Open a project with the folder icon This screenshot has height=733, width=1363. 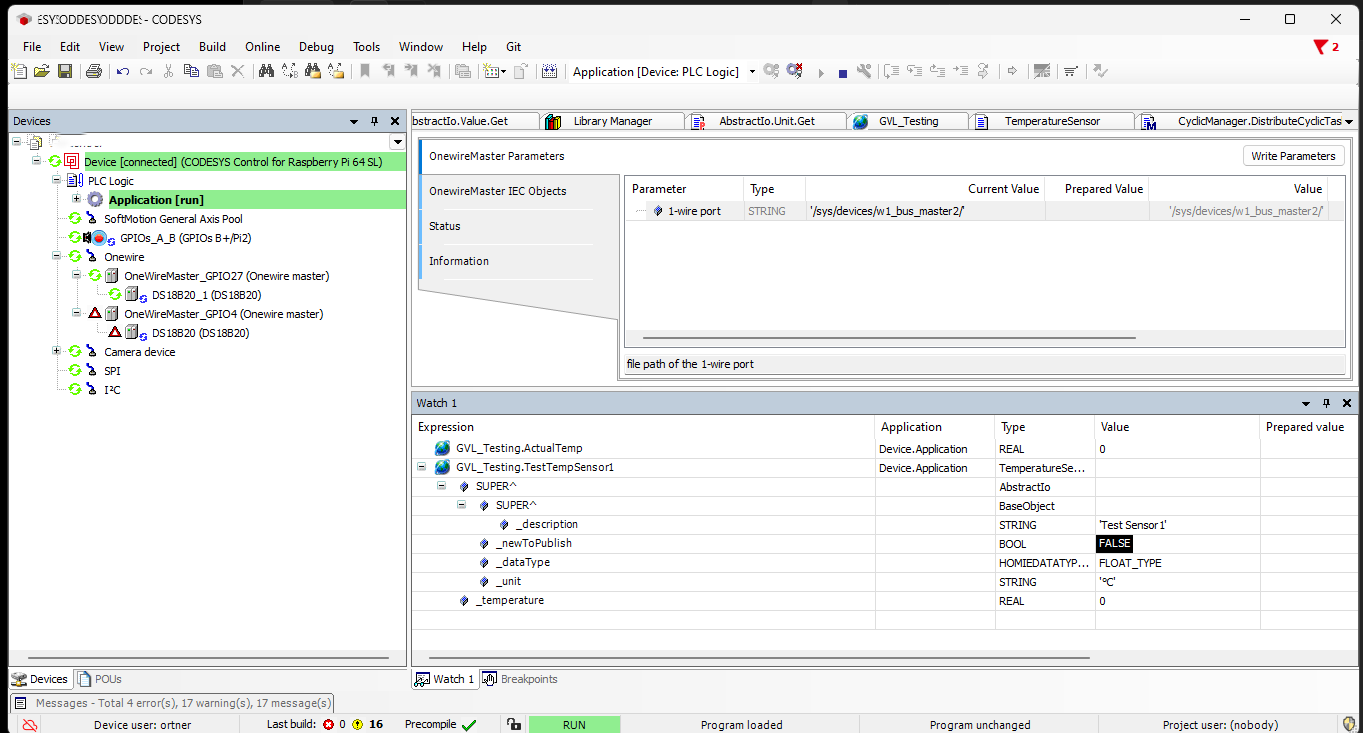click(x=41, y=71)
